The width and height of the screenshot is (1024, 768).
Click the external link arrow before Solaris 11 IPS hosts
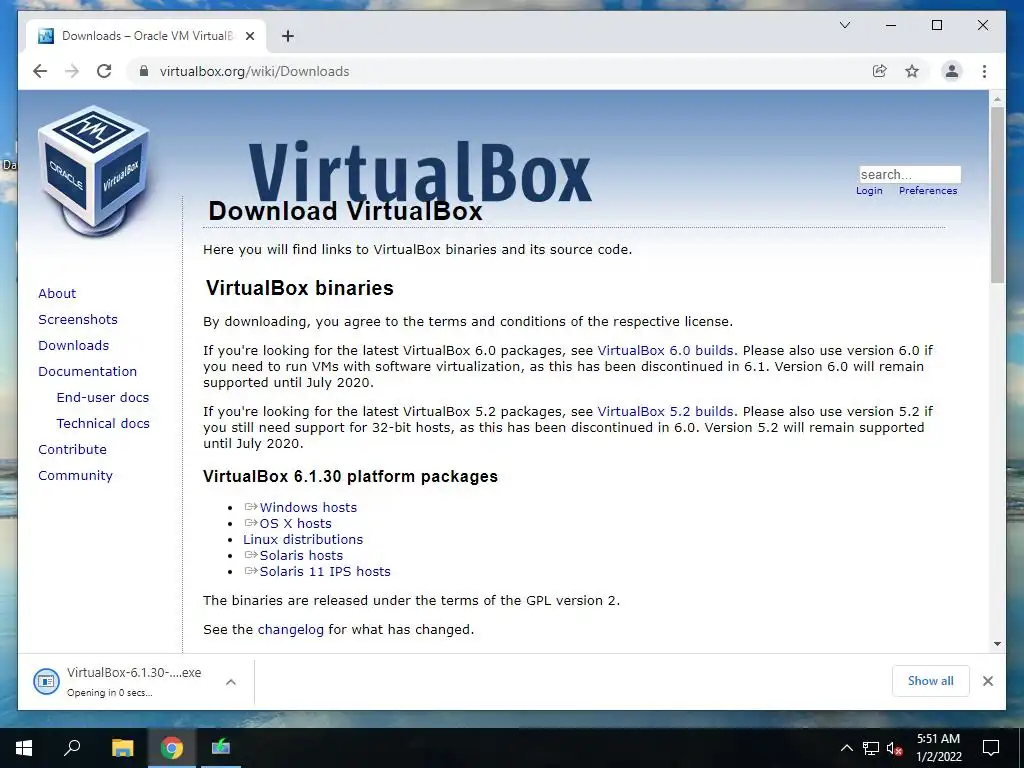[251, 571]
